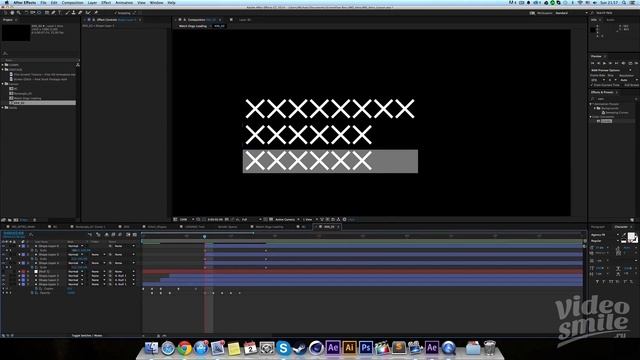Image resolution: width=640 pixels, height=360 pixels.
Task: Open Skype from the dock
Action: pos(283,348)
